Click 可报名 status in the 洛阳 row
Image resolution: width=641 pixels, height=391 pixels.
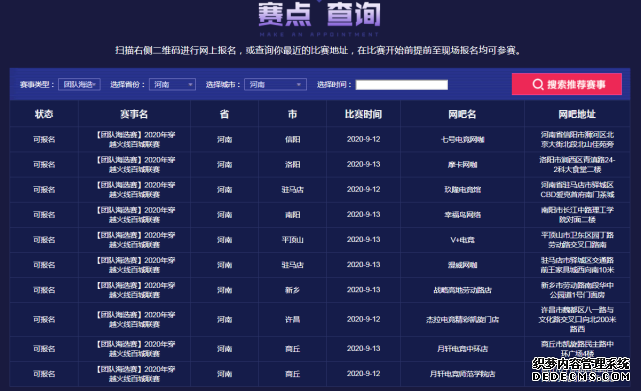(44, 164)
